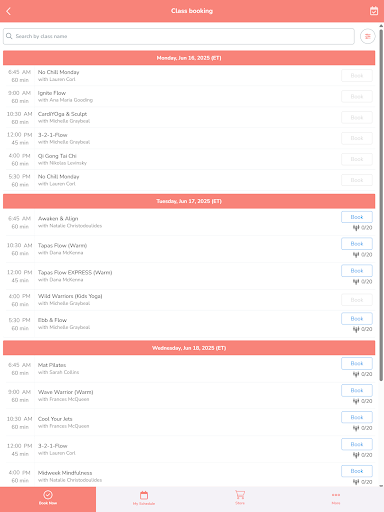Image resolution: width=384 pixels, height=512 pixels.
Task: Book the Midweek Mindfulness class
Action: pyautogui.click(x=357, y=471)
